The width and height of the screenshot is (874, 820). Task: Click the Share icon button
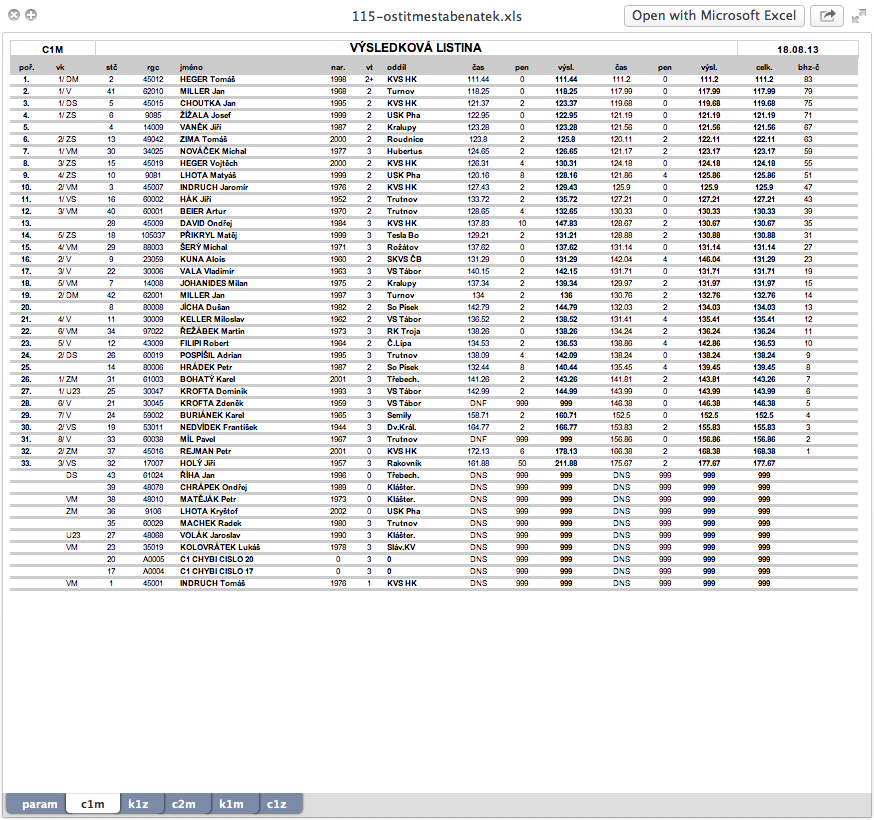(x=827, y=16)
